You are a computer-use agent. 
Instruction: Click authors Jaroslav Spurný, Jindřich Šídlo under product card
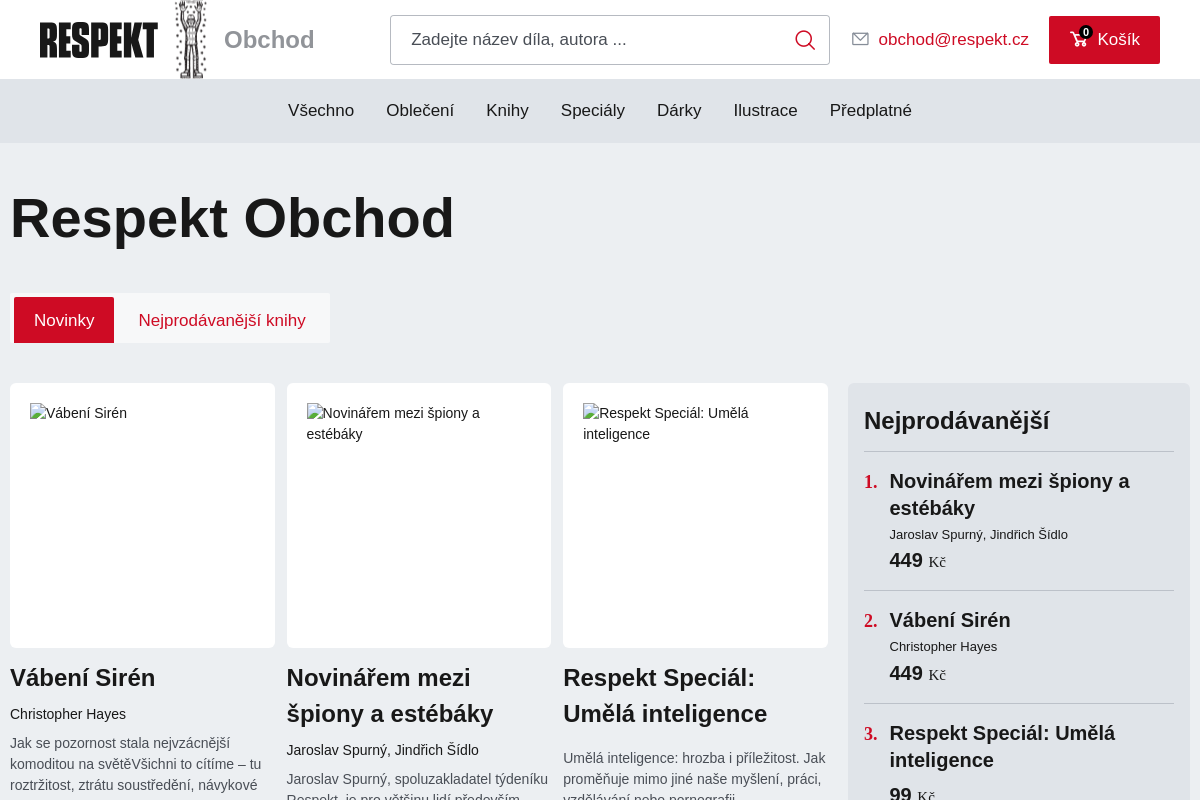tap(383, 750)
